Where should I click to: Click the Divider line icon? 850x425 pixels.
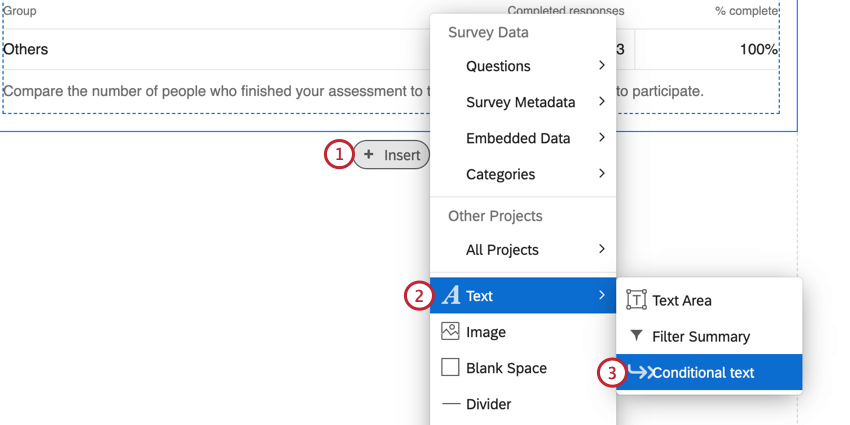[450, 404]
